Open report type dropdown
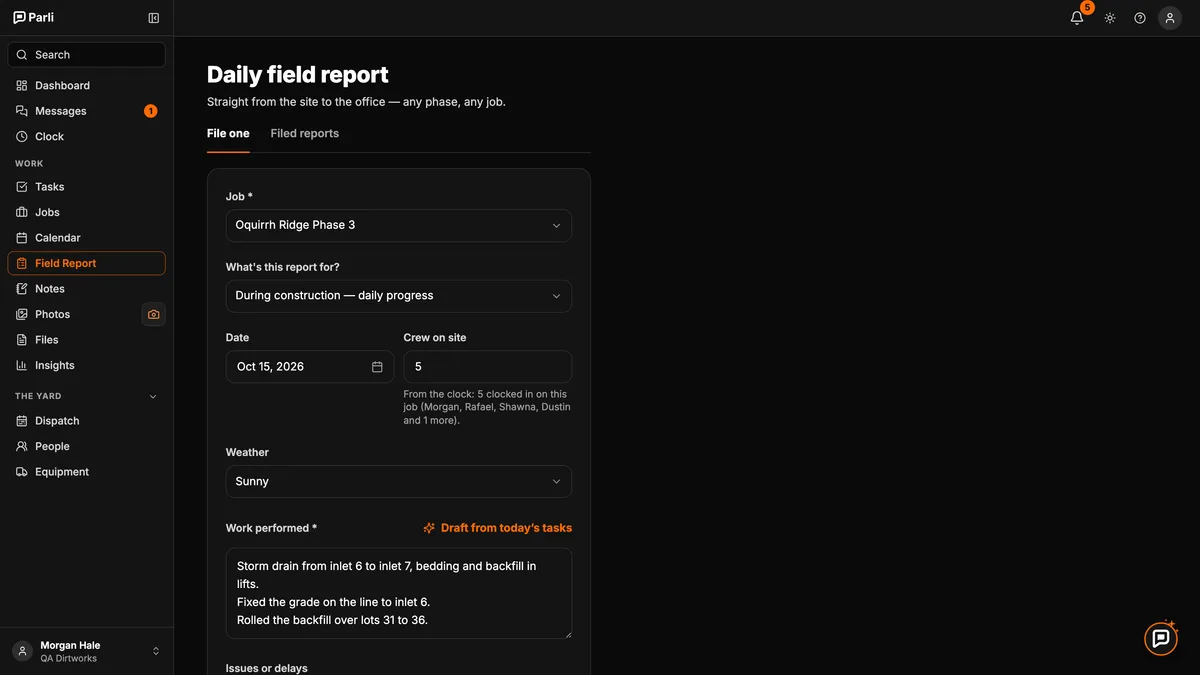Screen dimensions: 1200x675 click(399, 296)
